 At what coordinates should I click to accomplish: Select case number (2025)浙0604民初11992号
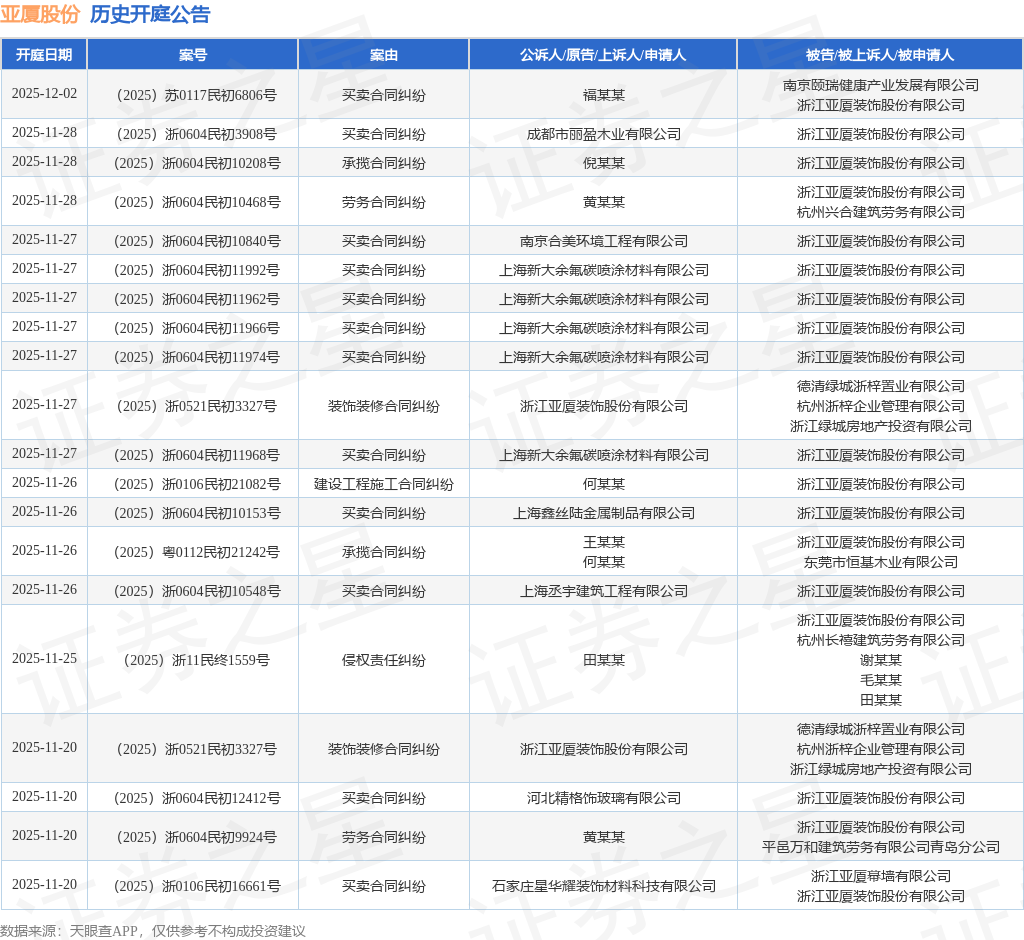[197, 270]
